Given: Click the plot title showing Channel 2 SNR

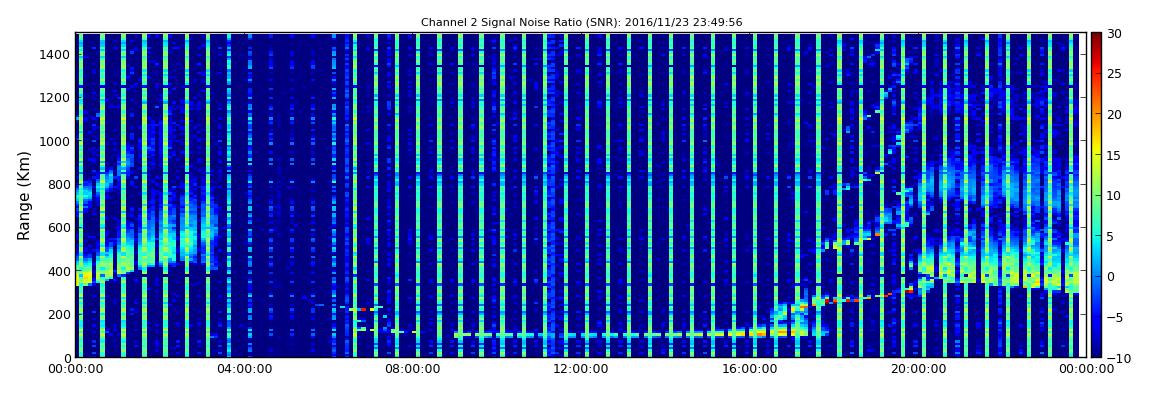Looking at the screenshot, I should click(582, 23).
